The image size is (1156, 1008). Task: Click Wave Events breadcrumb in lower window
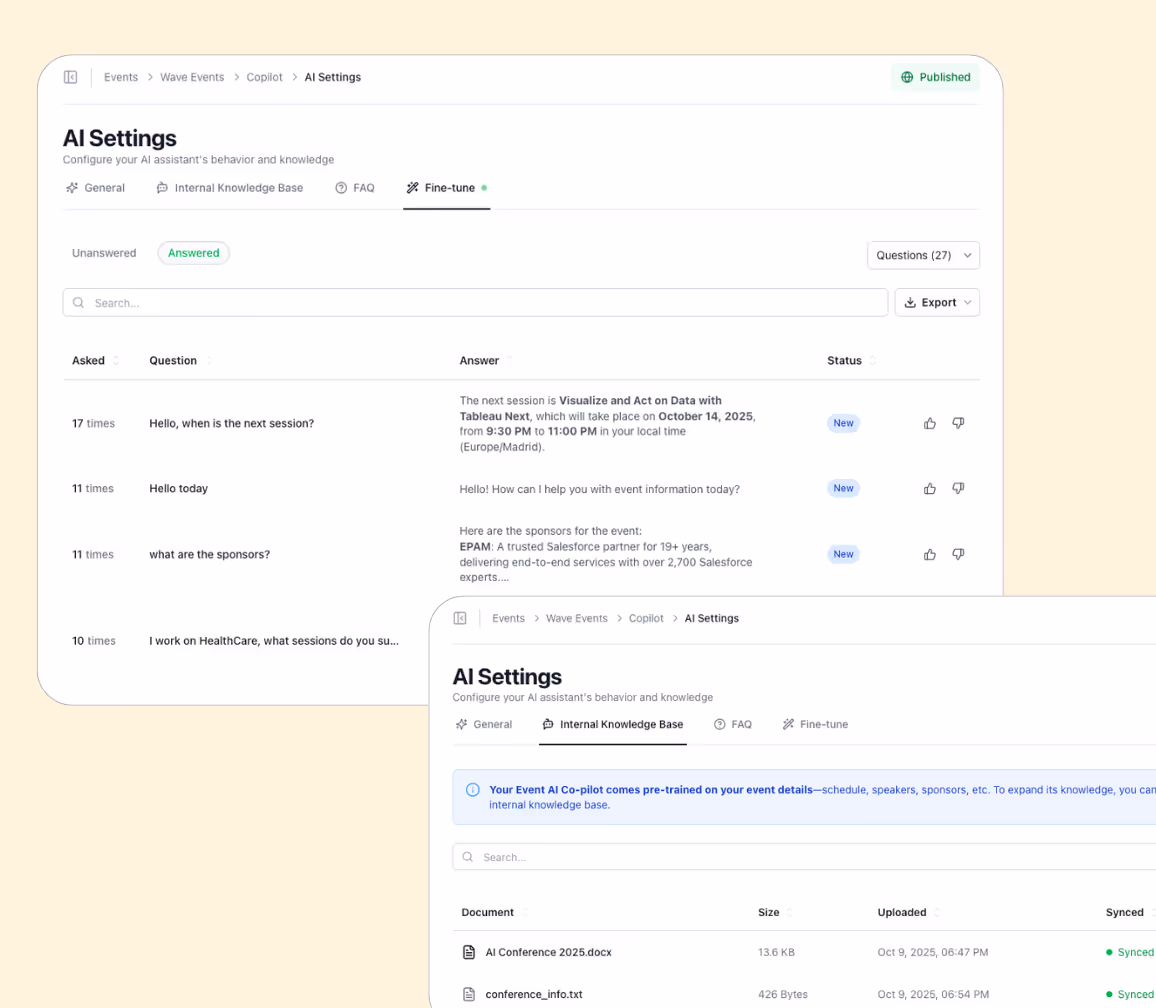coord(577,618)
